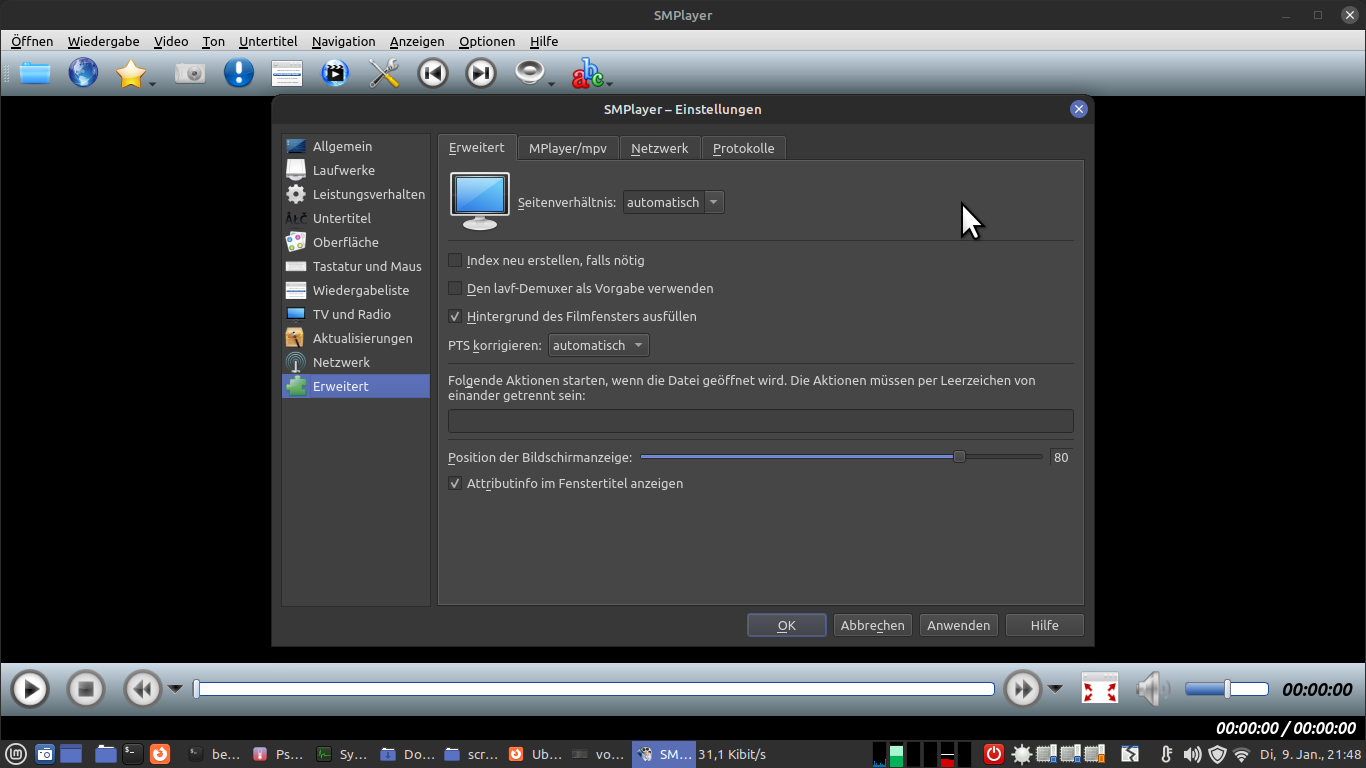1366x768 pixels.
Task: Open Untertitel settings section
Action: (x=356, y=218)
